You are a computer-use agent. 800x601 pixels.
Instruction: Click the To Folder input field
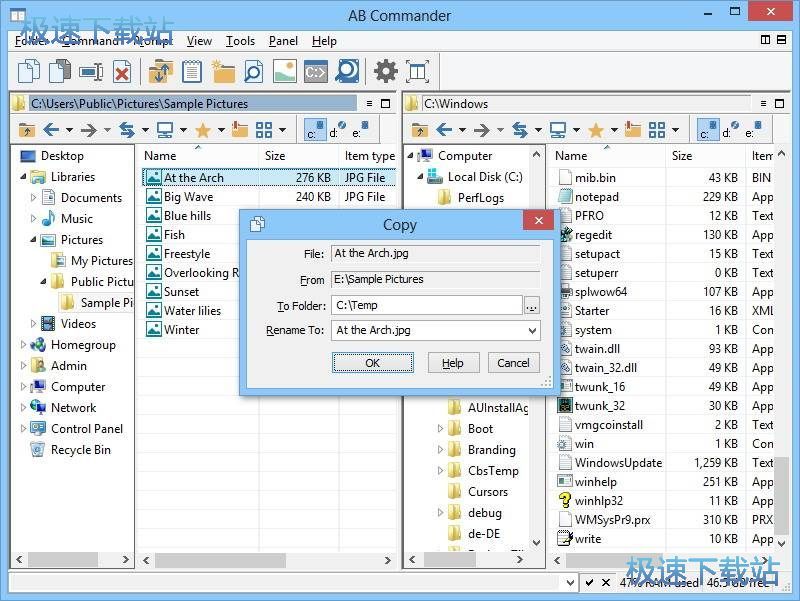point(427,305)
